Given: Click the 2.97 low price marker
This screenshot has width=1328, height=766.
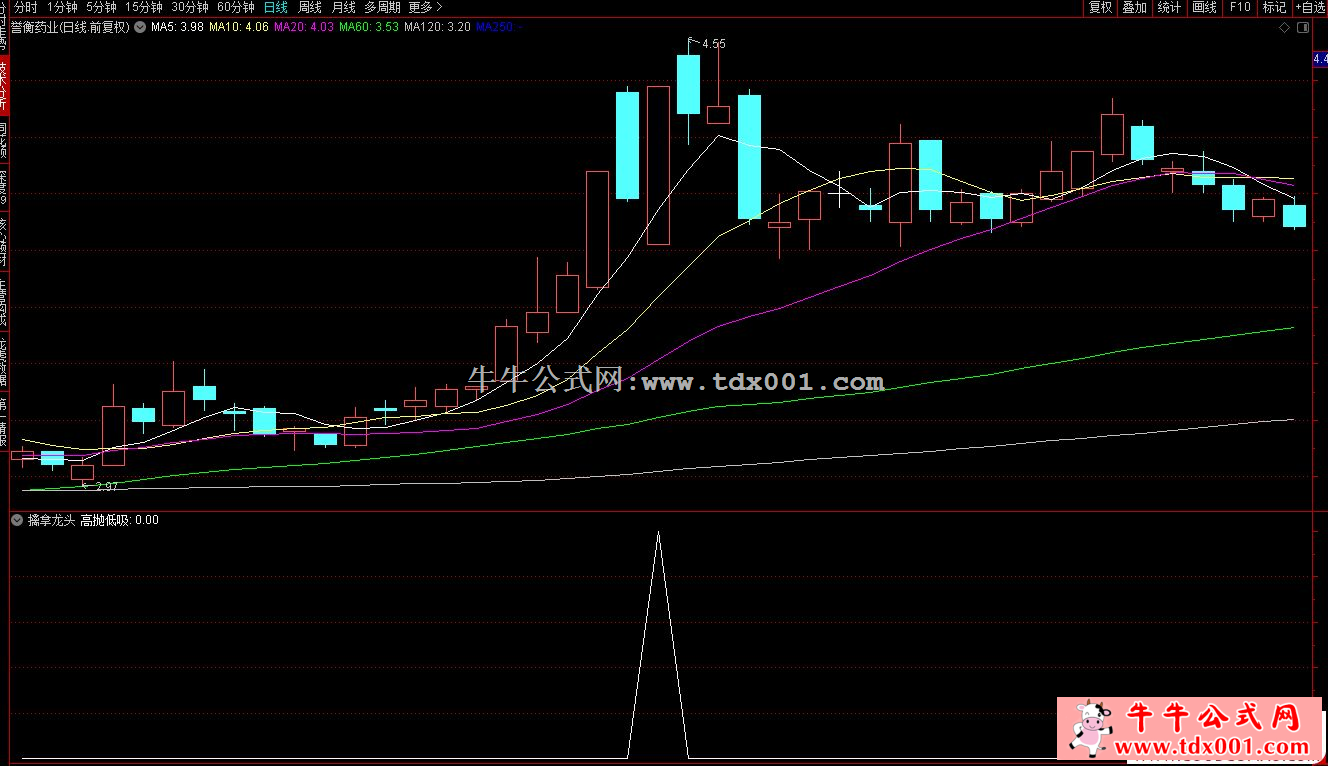Looking at the screenshot, I should tap(107, 486).
